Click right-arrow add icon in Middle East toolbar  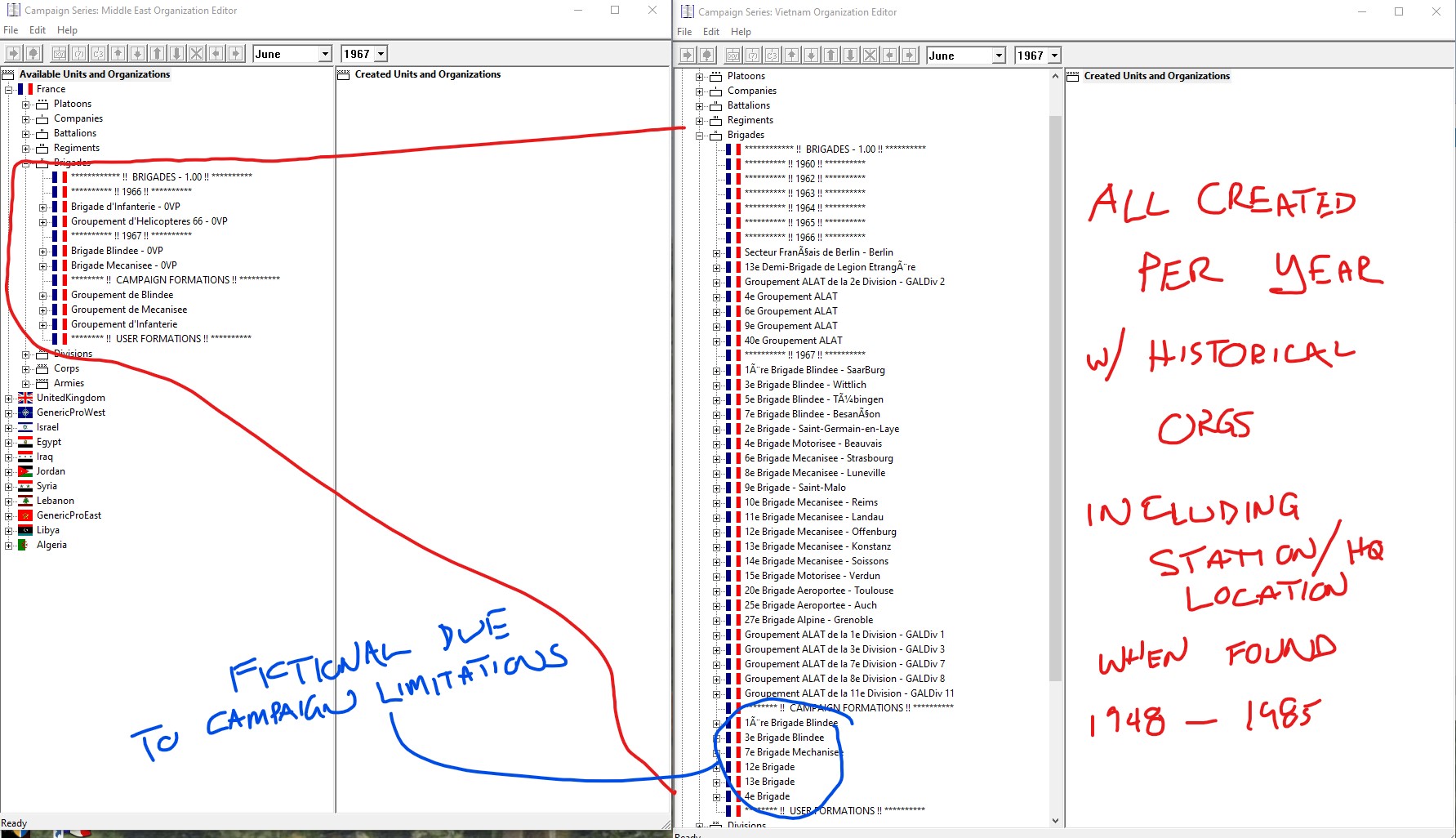[13, 54]
